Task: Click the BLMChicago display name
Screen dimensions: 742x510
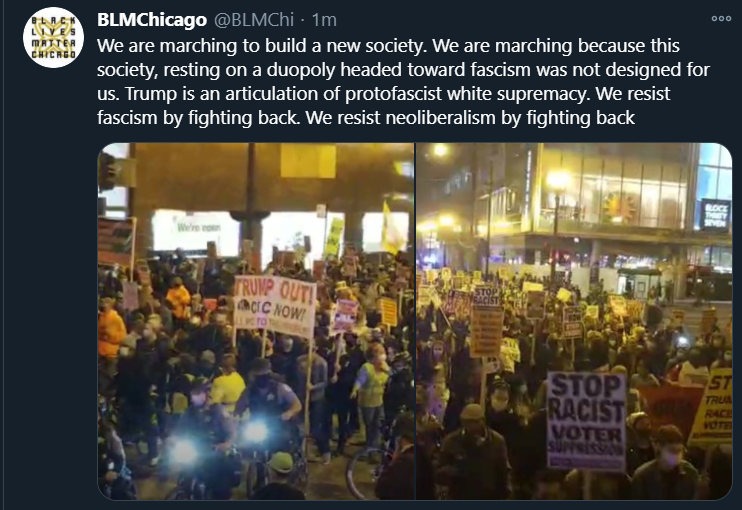Action: pyautogui.click(x=152, y=20)
